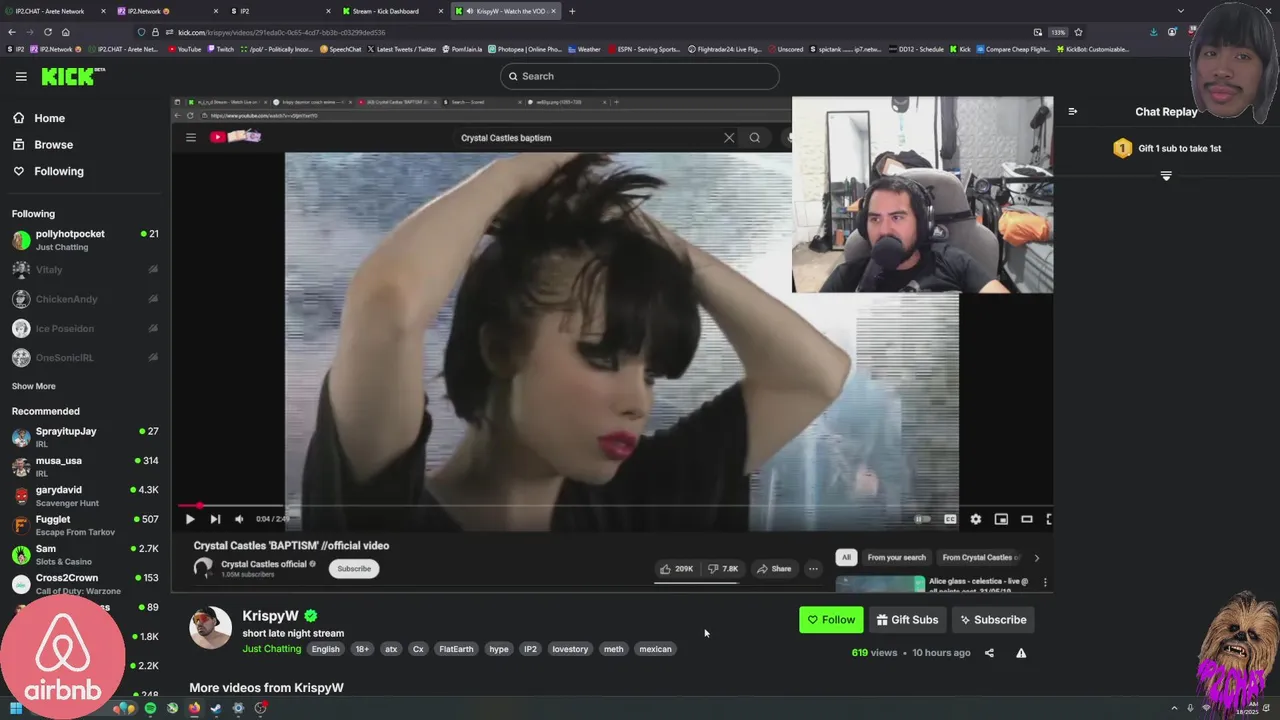Viewport: 1280px width, 720px height.
Task: Open KrispyW profile avatar
Action: click(211, 628)
